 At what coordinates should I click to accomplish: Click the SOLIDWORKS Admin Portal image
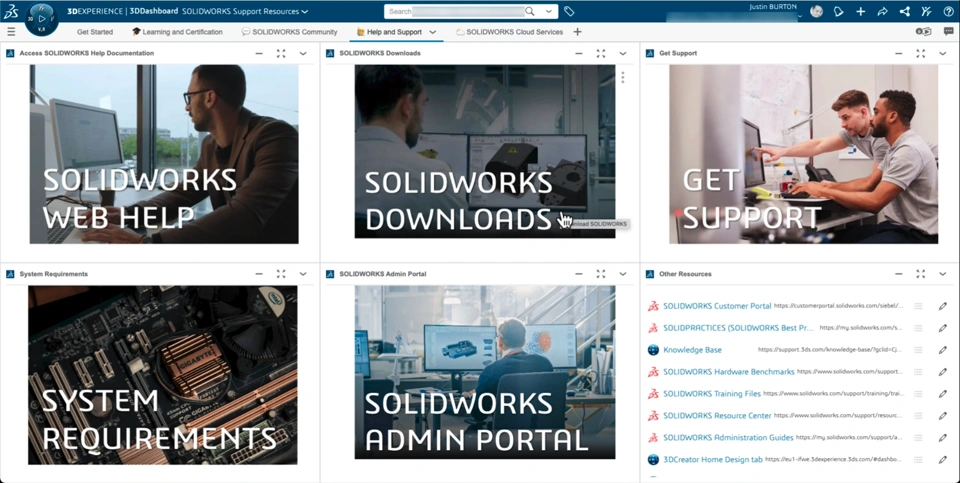485,372
